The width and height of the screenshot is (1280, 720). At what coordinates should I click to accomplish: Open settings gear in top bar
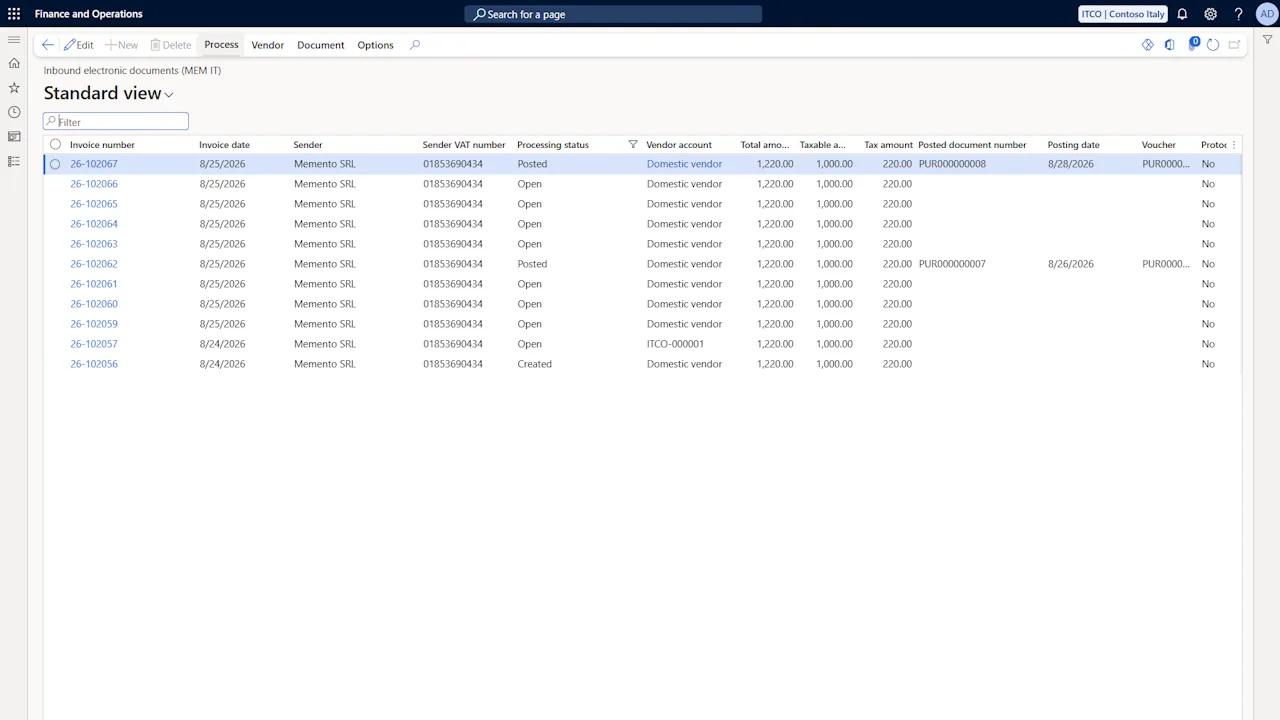(x=1210, y=14)
